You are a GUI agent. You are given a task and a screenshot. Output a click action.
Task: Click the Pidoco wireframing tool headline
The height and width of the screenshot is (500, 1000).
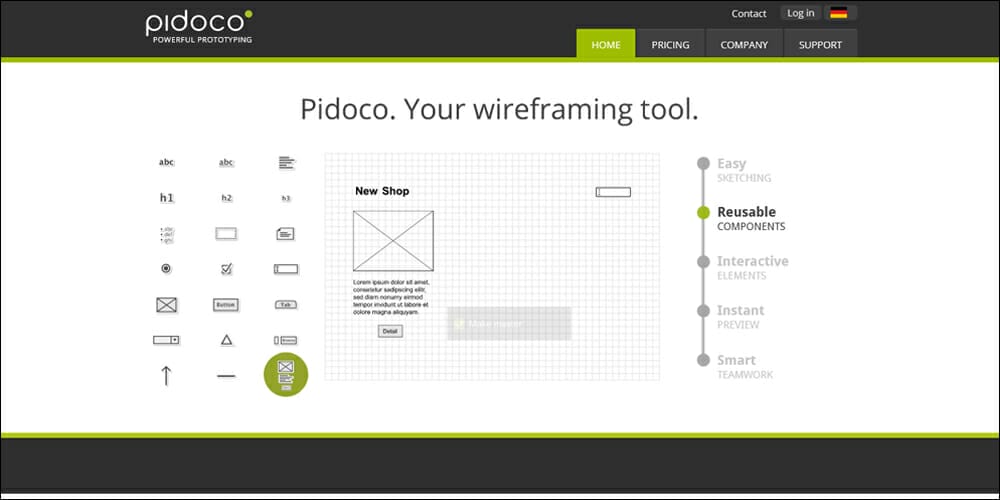[499, 109]
